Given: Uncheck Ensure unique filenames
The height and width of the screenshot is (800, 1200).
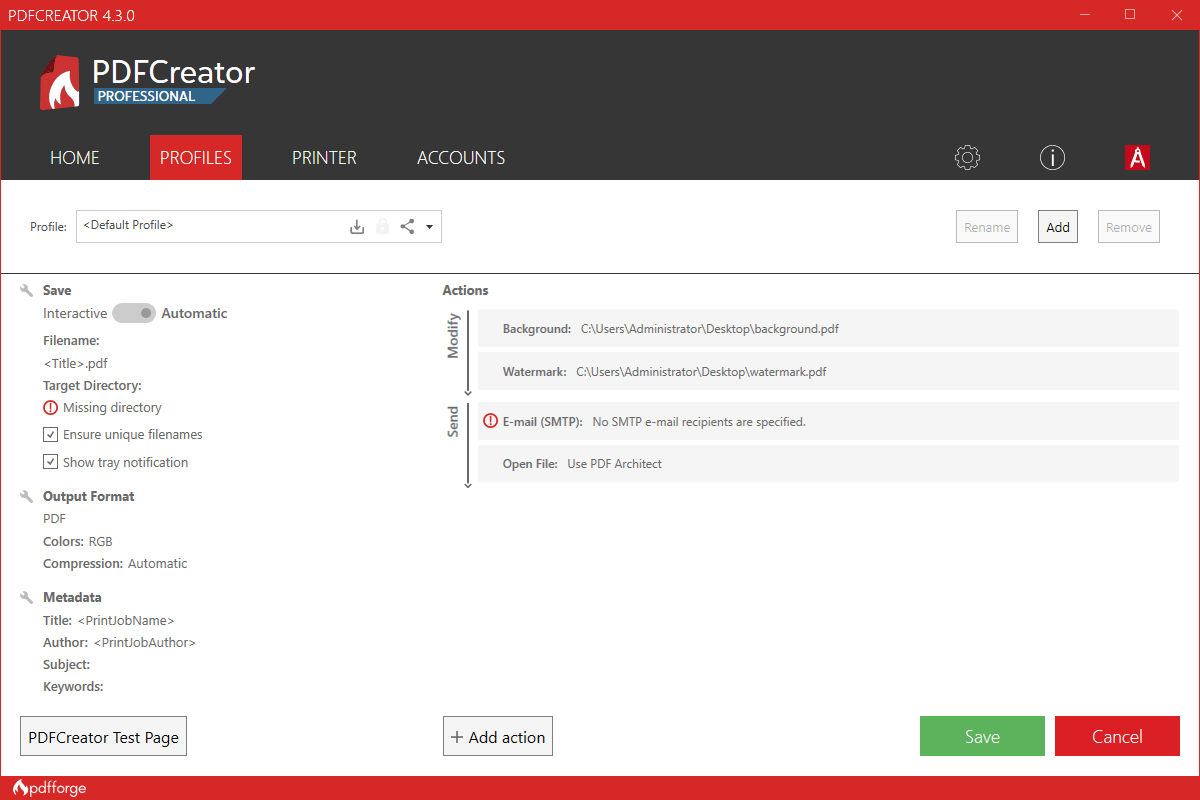Looking at the screenshot, I should 50,435.
